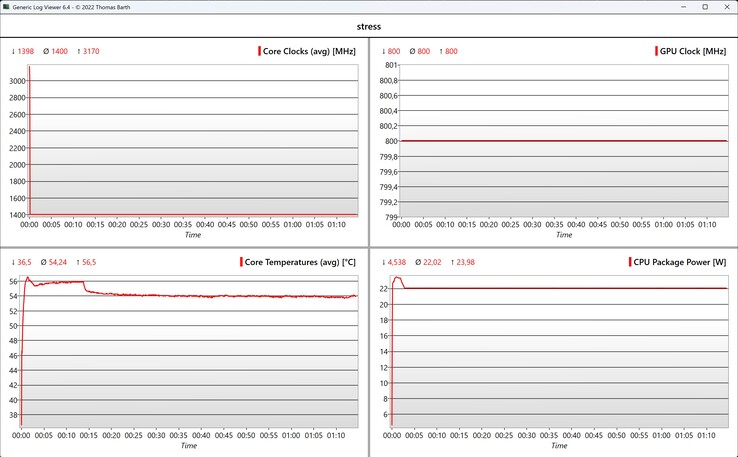Click the 799,2 y-axis tick in GPU Clock chart
This screenshot has width=738, height=457.
coord(388,202)
